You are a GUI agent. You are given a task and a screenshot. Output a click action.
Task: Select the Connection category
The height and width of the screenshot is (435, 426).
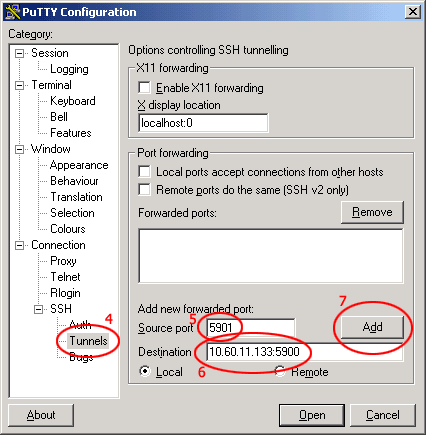point(58,245)
